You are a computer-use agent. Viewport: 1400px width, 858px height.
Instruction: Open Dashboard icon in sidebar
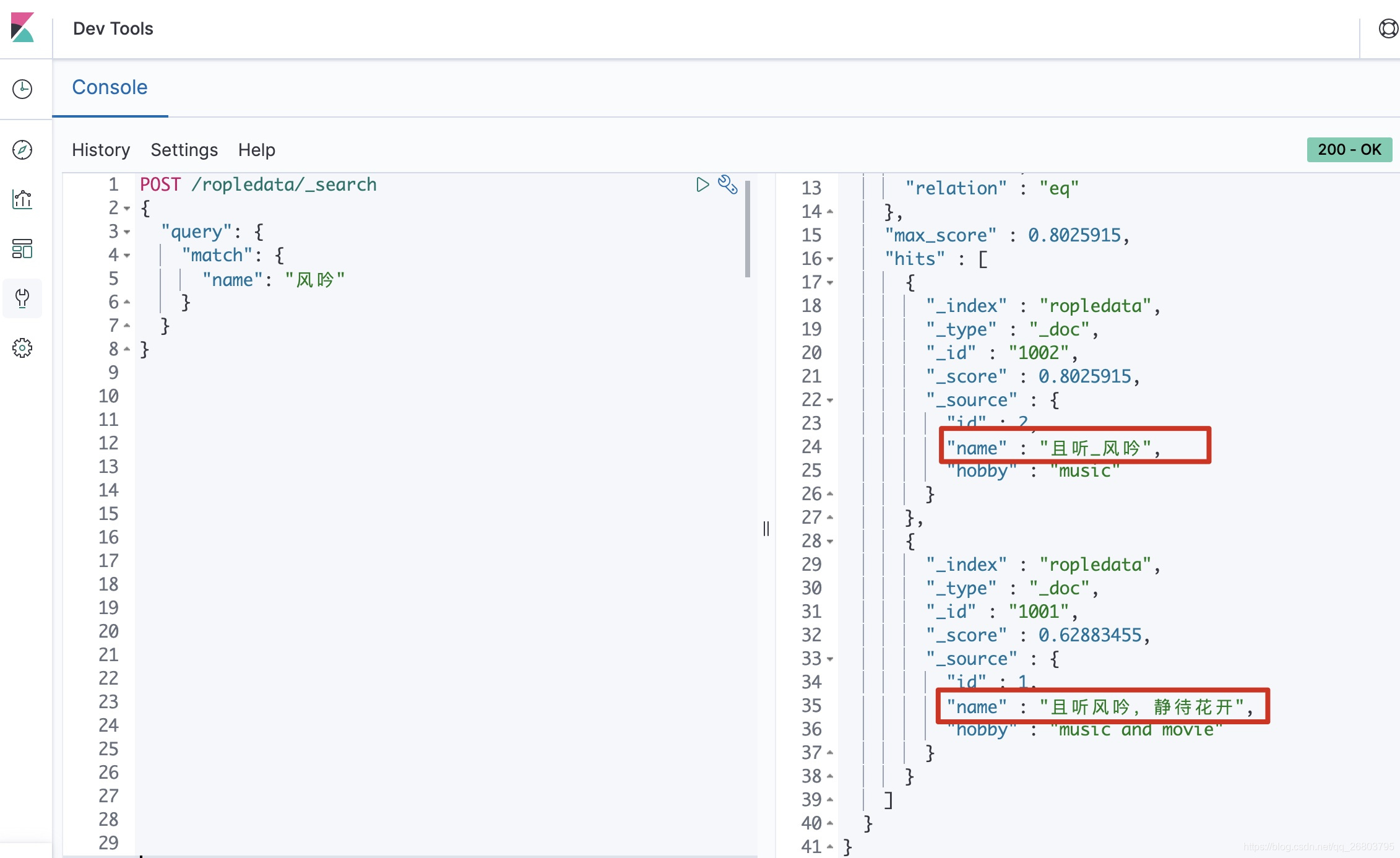coord(22,248)
